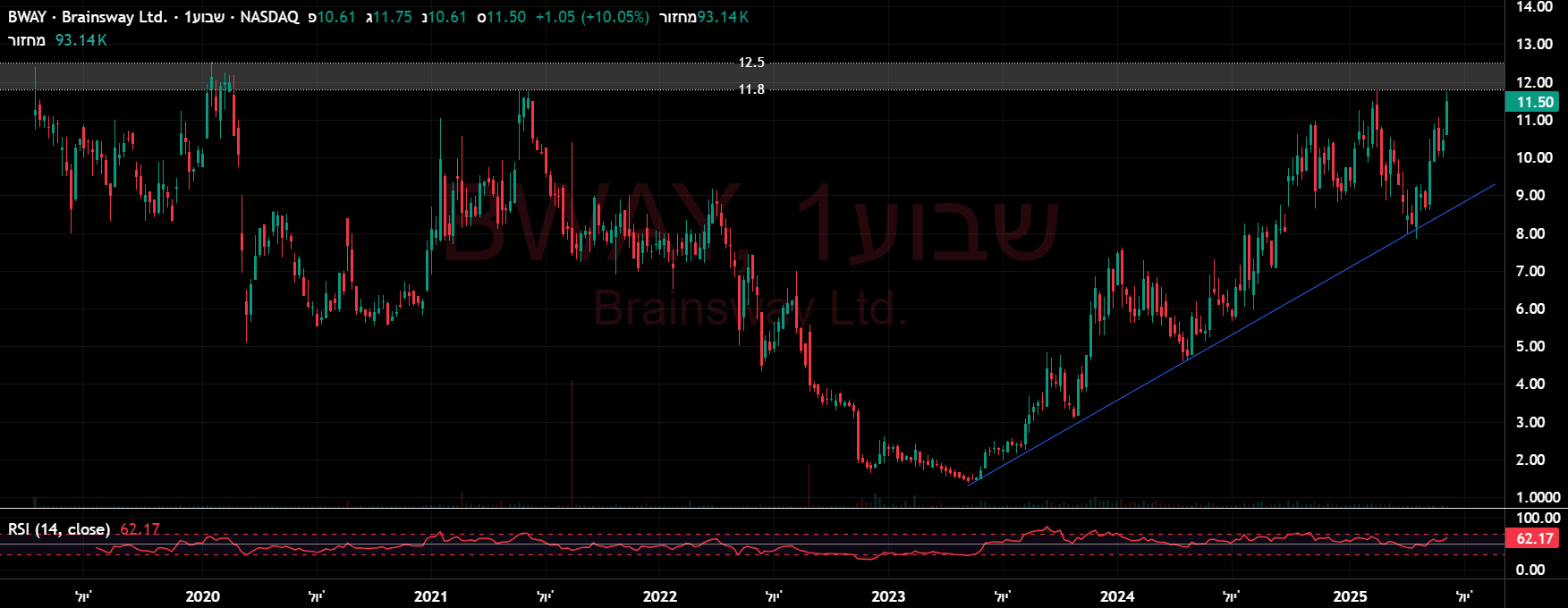This screenshot has width=1568, height=608.
Task: Click 14.00 on the price axis
Action: (x=1534, y=7)
